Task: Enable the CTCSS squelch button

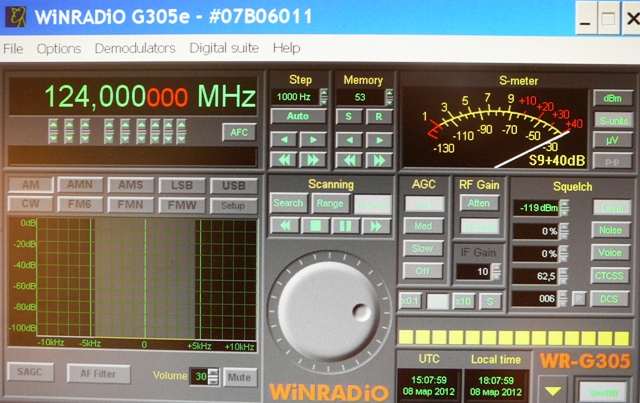Action: 609,276
